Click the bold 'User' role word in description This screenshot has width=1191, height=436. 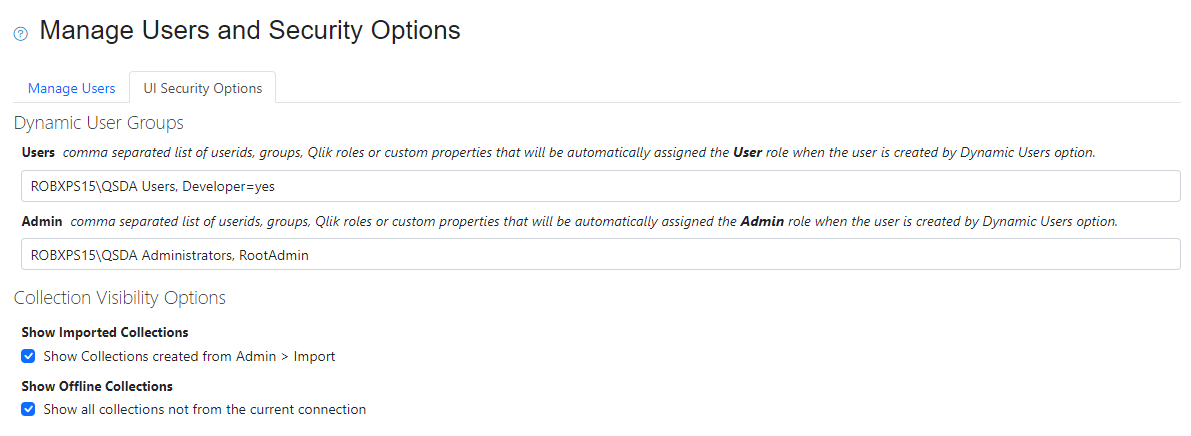[x=747, y=153]
